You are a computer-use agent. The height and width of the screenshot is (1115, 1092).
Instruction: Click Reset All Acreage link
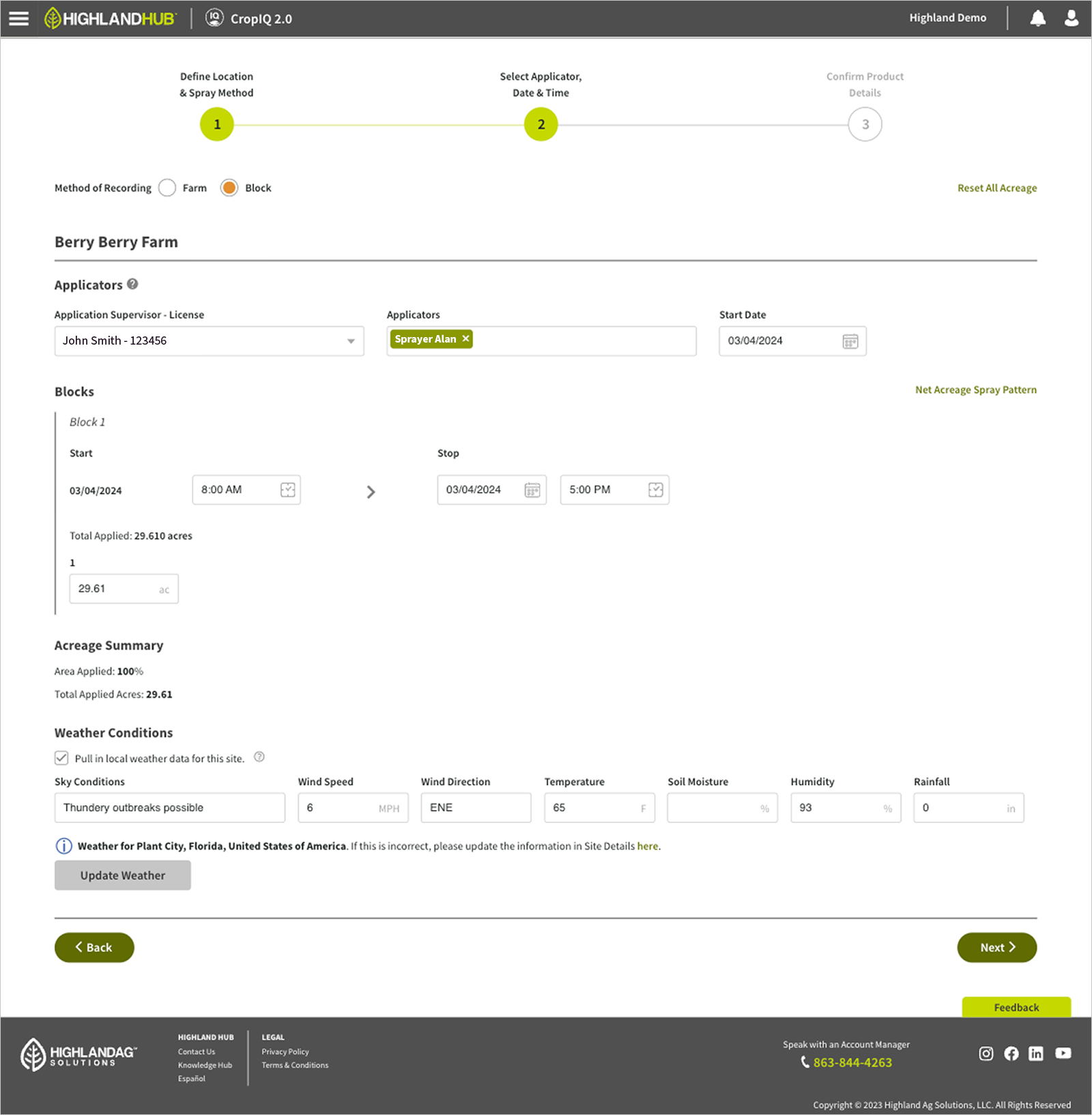(x=996, y=188)
